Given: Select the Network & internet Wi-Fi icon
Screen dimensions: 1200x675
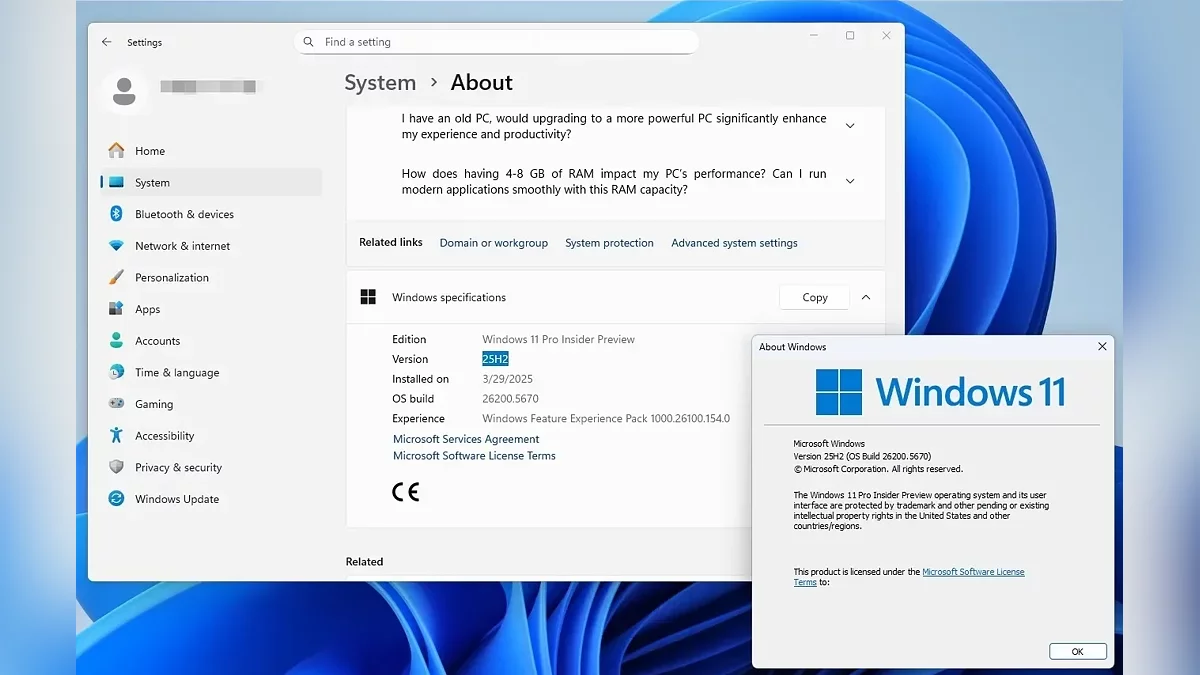Looking at the screenshot, I should pyautogui.click(x=117, y=246).
